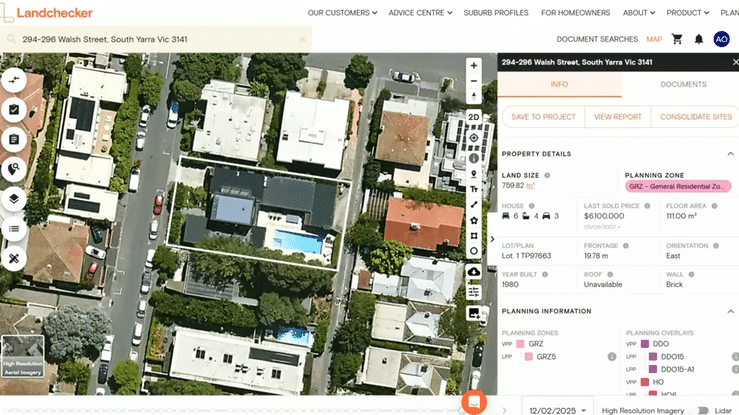739x415 pixels.
Task: Collapse the Planning Information section
Action: pos(730,311)
